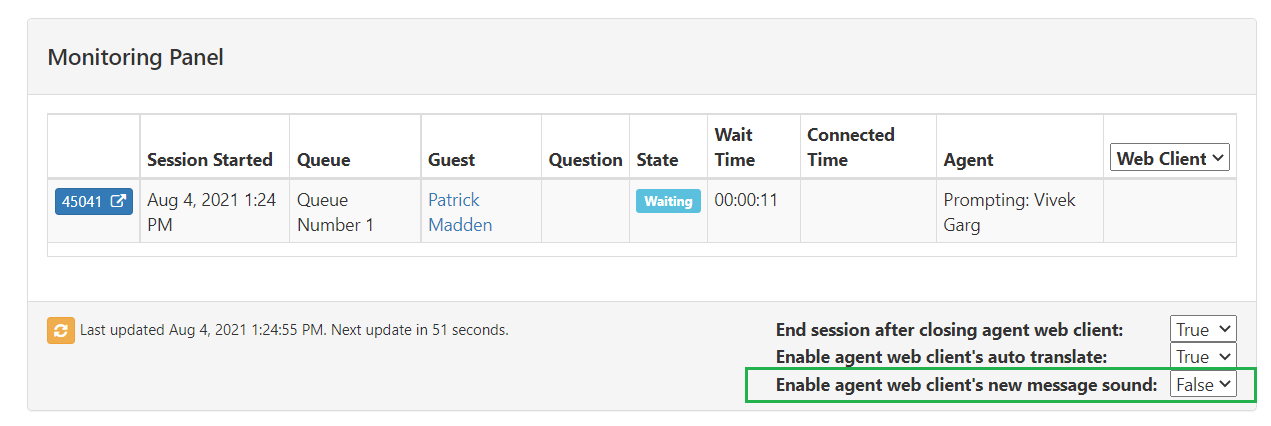Click the State column header
The width and height of the screenshot is (1271, 426).
tap(657, 159)
